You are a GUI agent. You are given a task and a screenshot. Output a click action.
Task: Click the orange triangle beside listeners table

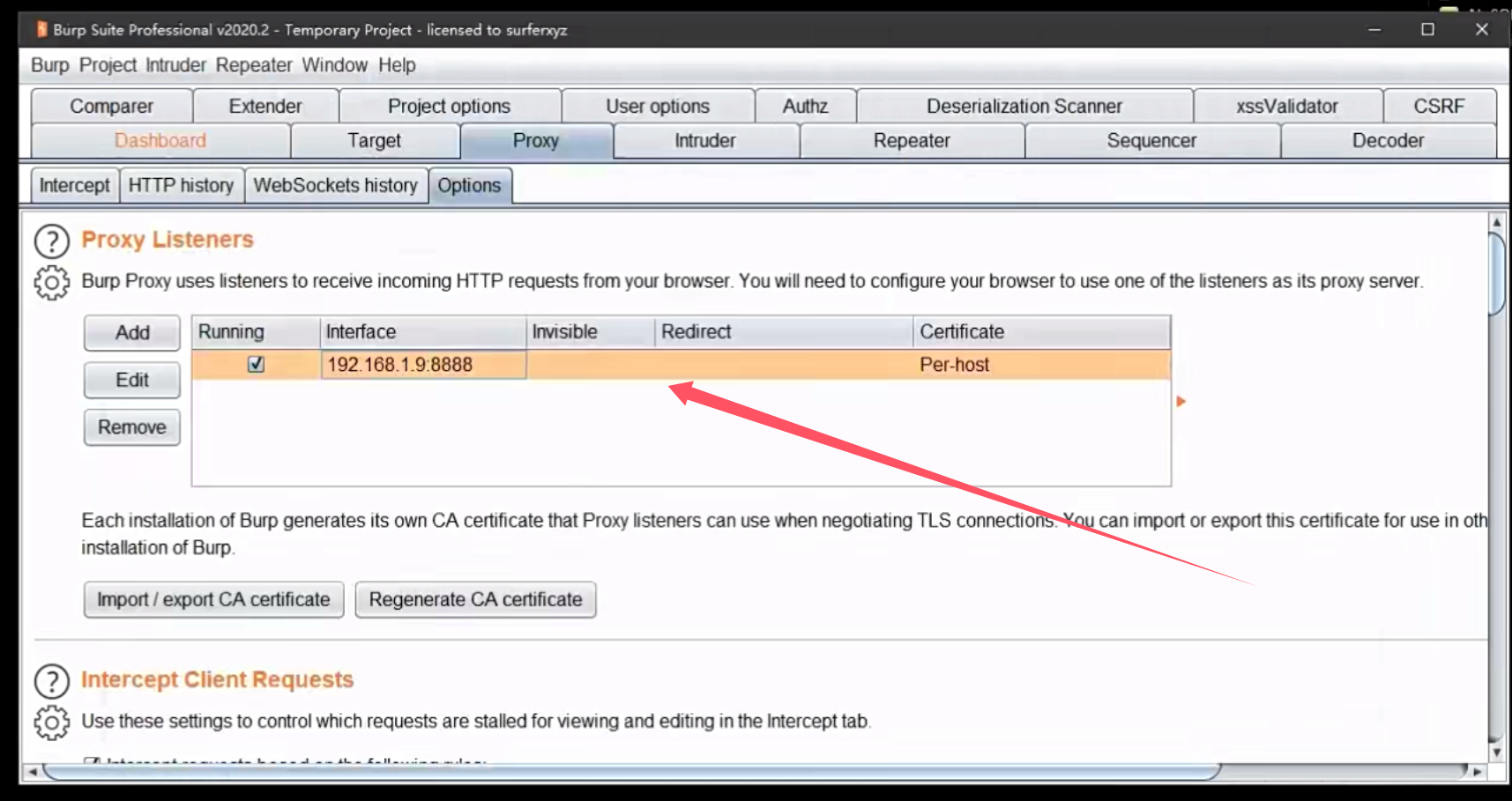coord(1181,402)
